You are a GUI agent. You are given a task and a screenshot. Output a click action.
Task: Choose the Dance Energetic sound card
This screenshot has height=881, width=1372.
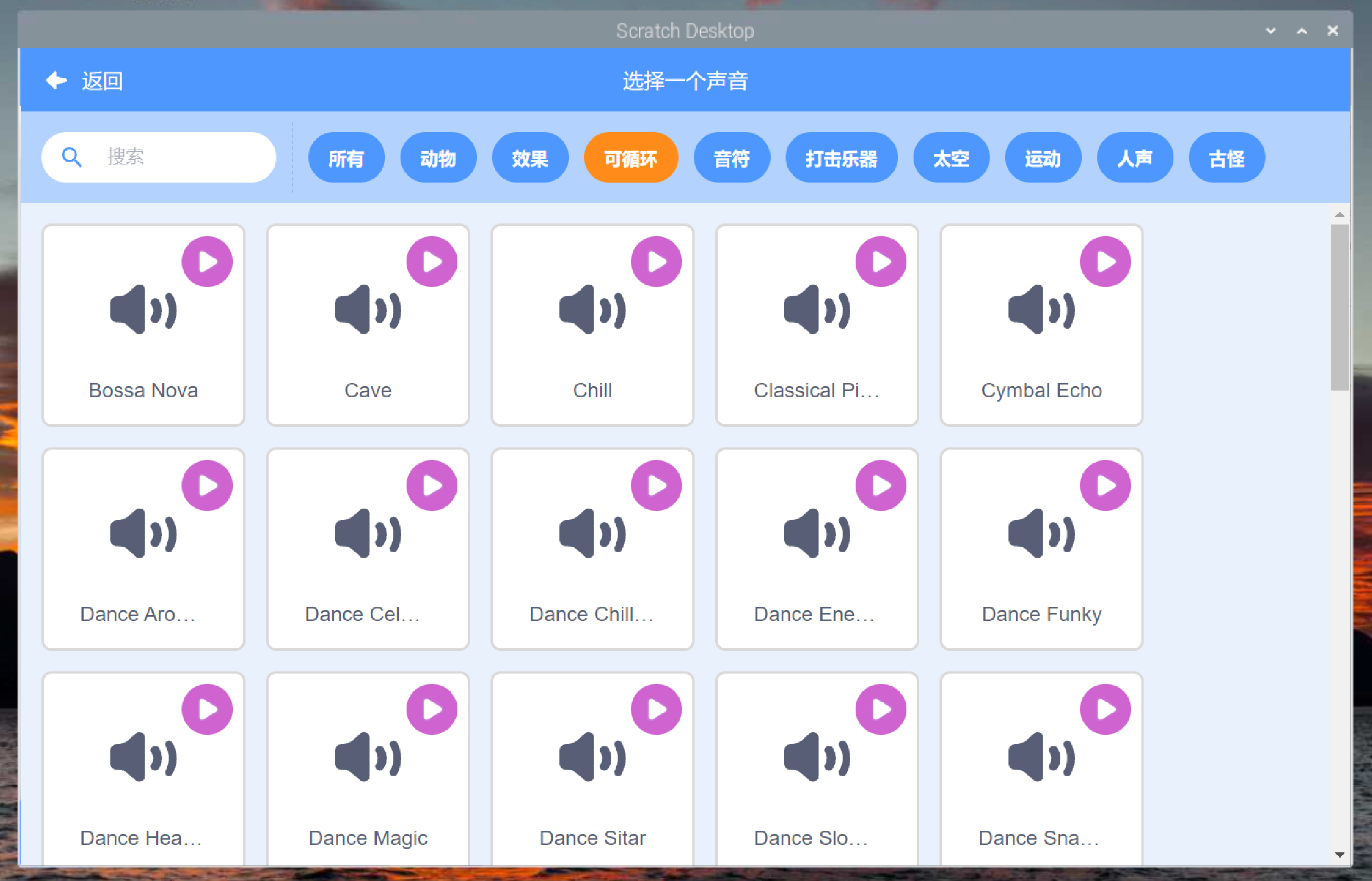click(x=816, y=549)
